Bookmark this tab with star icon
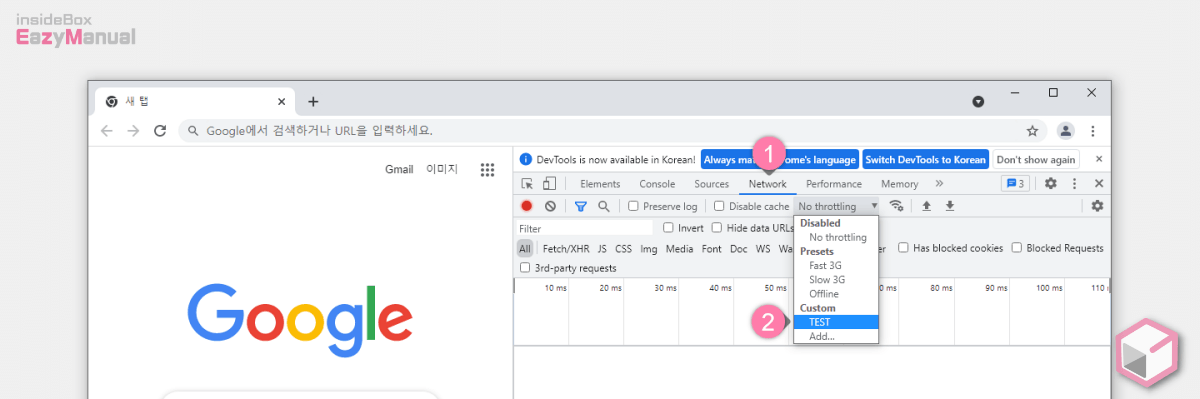 pyautogui.click(x=1032, y=131)
